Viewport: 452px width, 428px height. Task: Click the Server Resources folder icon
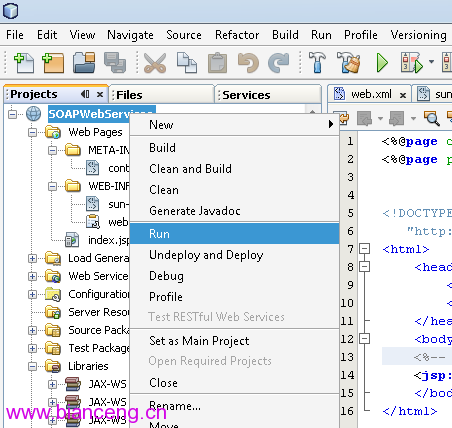click(x=53, y=312)
